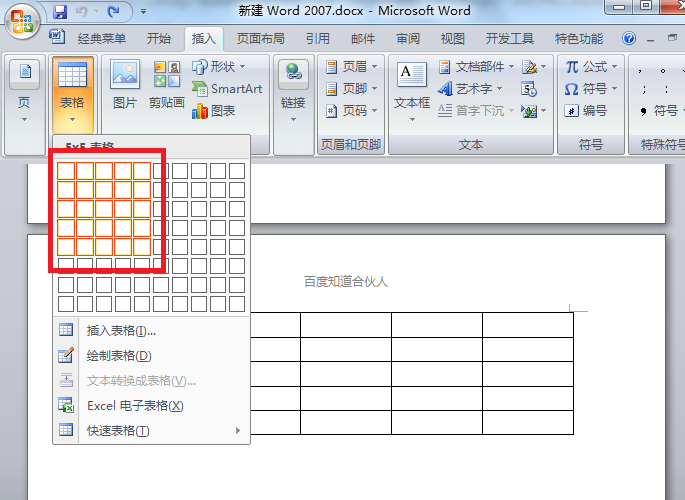Image resolution: width=685 pixels, height=500 pixels.
Task: Open the 艺术字 WordArt dropdown
Action: tap(471, 89)
